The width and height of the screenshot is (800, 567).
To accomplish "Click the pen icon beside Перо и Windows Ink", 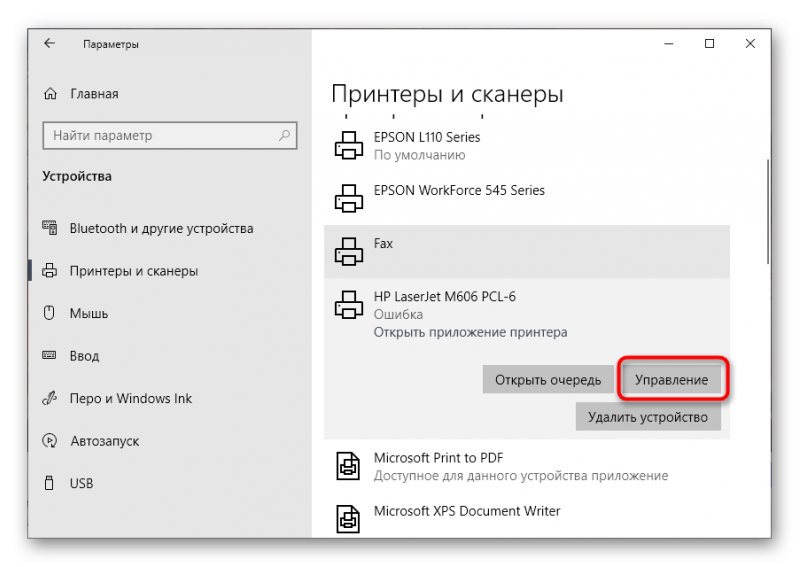I will pos(49,398).
